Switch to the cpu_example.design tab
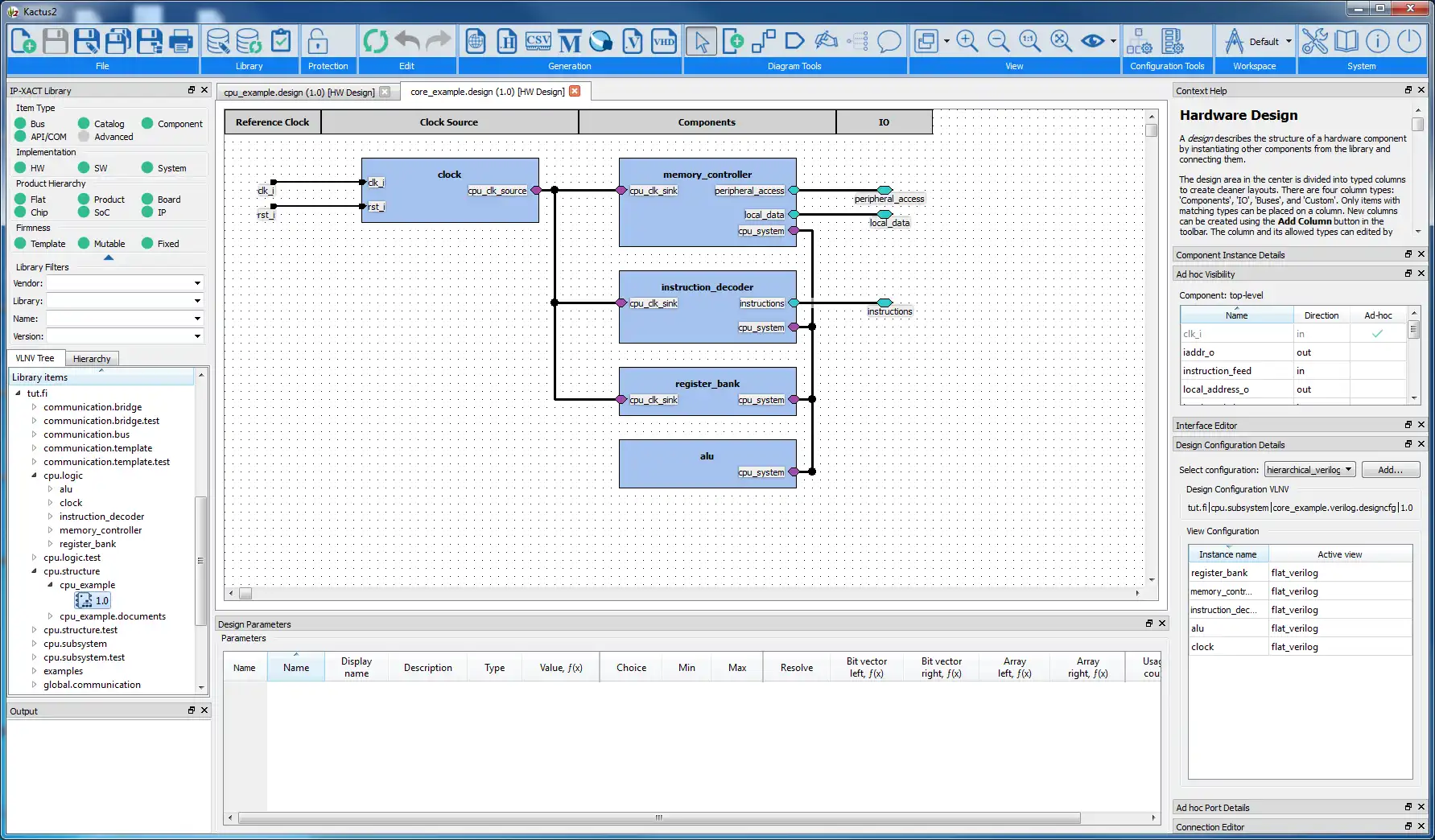Viewport: 1435px width, 840px height. tap(298, 91)
